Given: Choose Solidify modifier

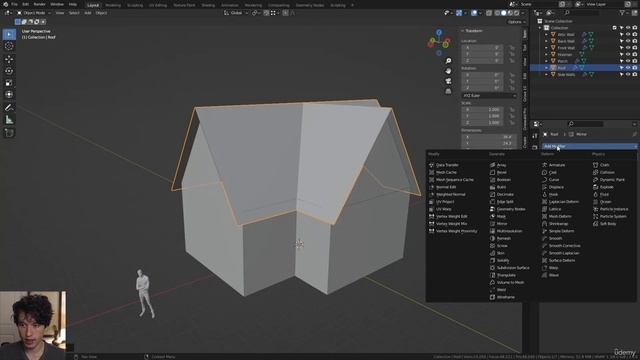Looking at the screenshot, I should click(503, 260).
